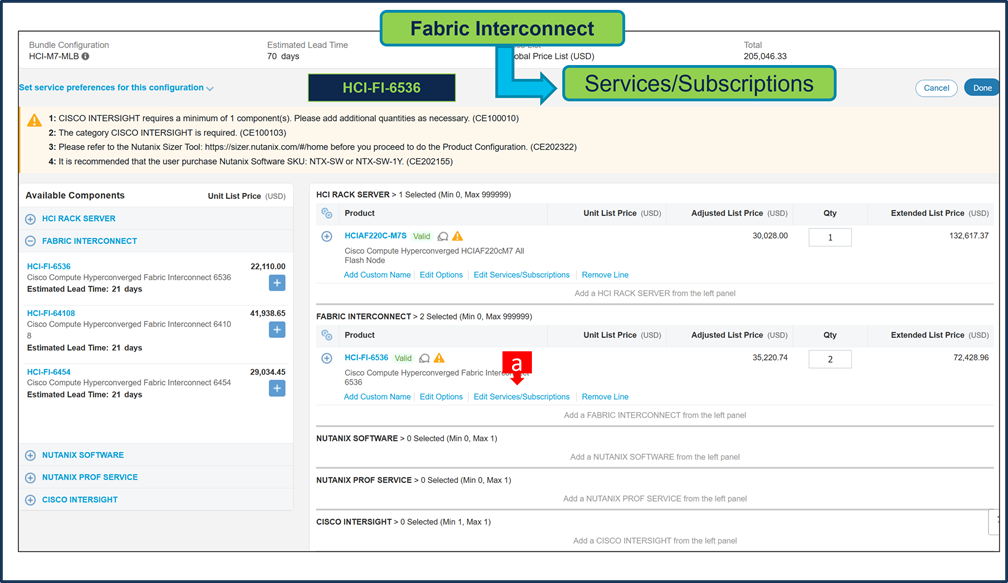The image size is (1008, 583).
Task: Click the unit price 29,034.45
Action: tap(268, 372)
